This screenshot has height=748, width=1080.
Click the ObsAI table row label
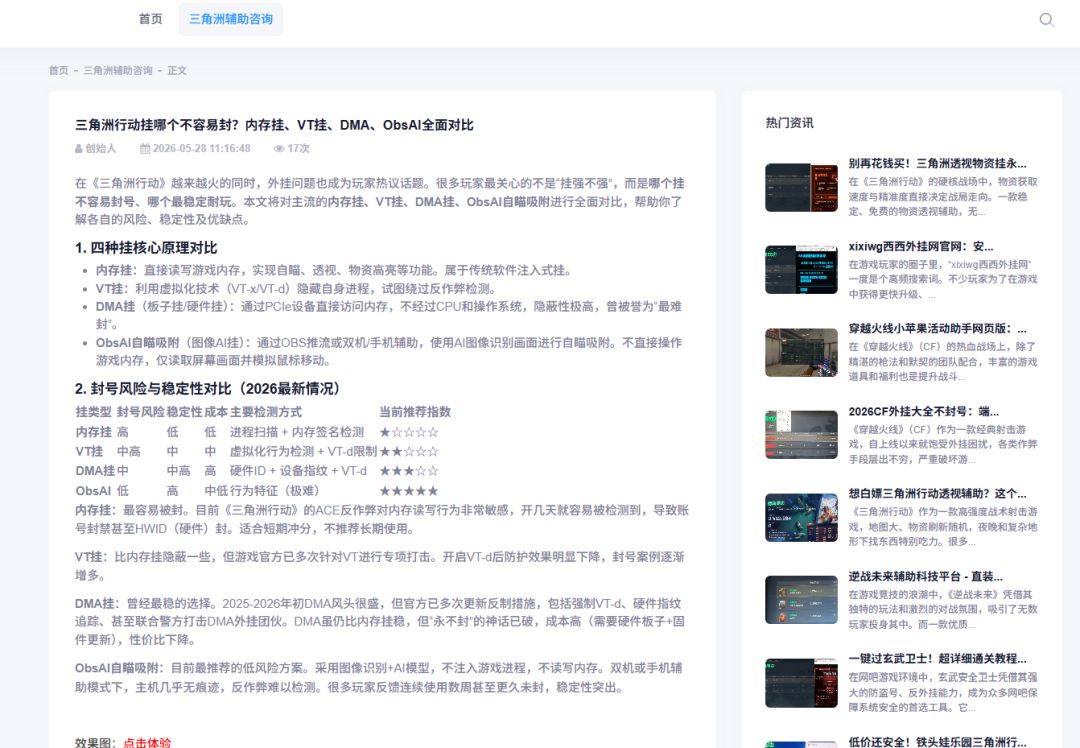click(93, 490)
